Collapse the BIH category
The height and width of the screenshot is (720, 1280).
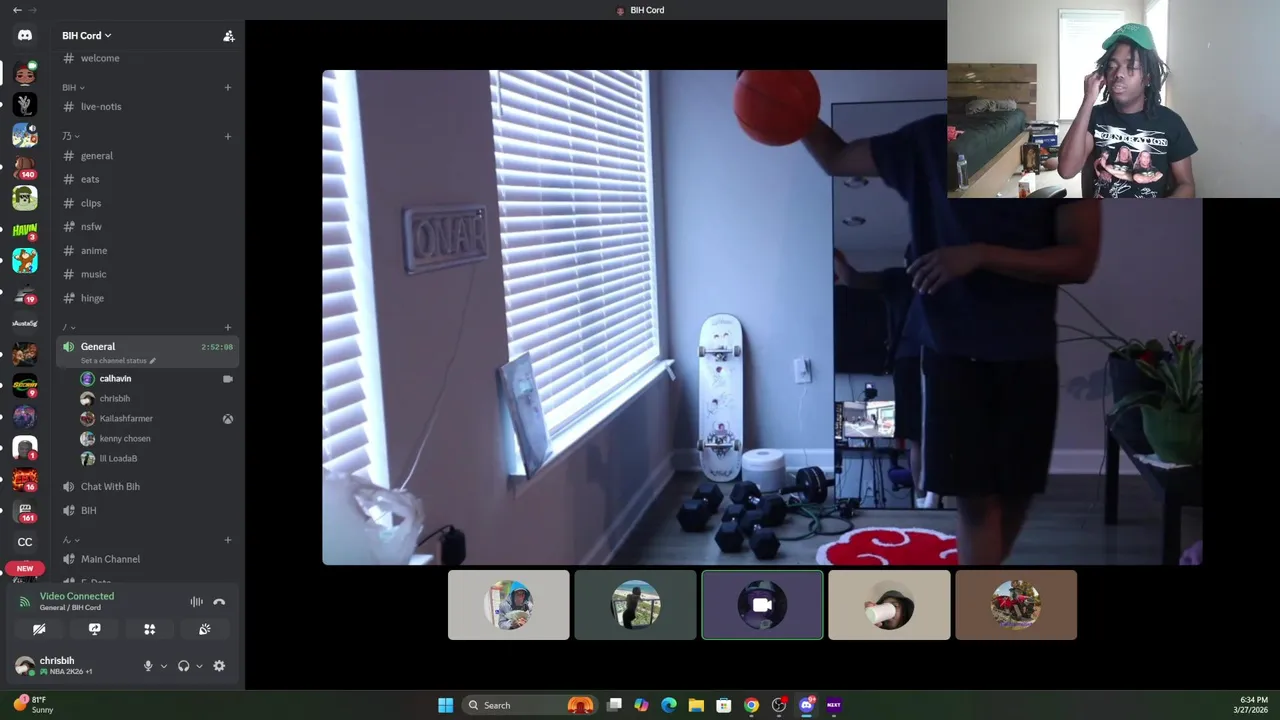[x=73, y=87]
